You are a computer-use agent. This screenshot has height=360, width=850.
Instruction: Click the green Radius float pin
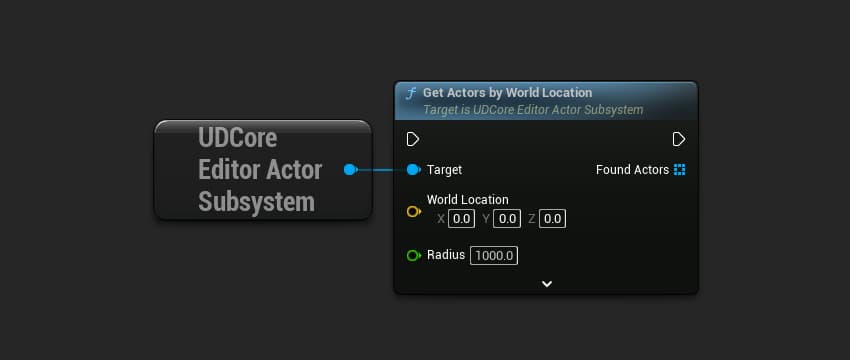(x=414, y=255)
